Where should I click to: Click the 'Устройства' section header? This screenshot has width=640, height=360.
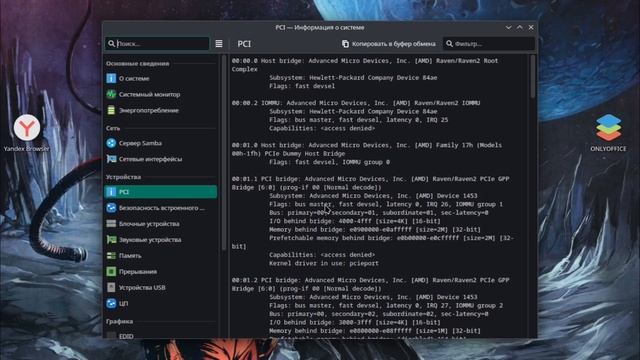pyautogui.click(x=123, y=177)
